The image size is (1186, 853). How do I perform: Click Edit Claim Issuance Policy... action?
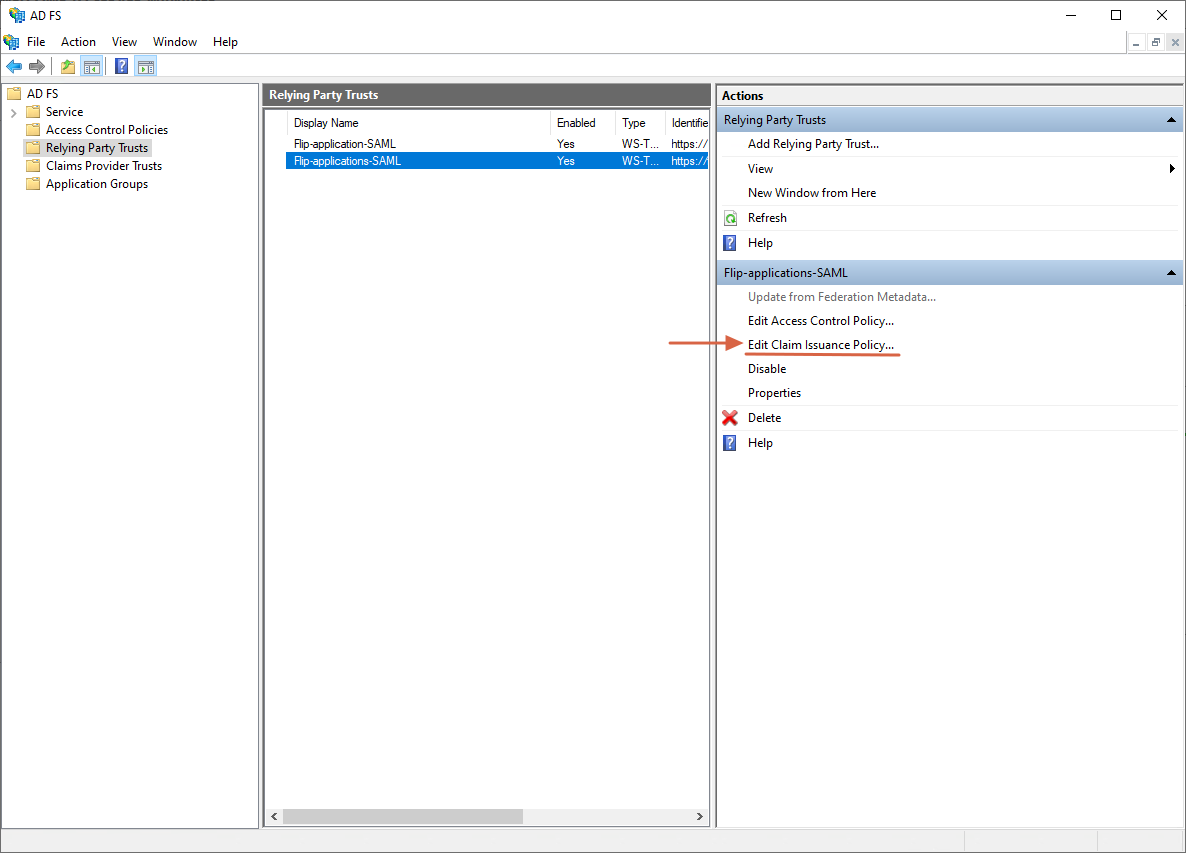coord(821,345)
